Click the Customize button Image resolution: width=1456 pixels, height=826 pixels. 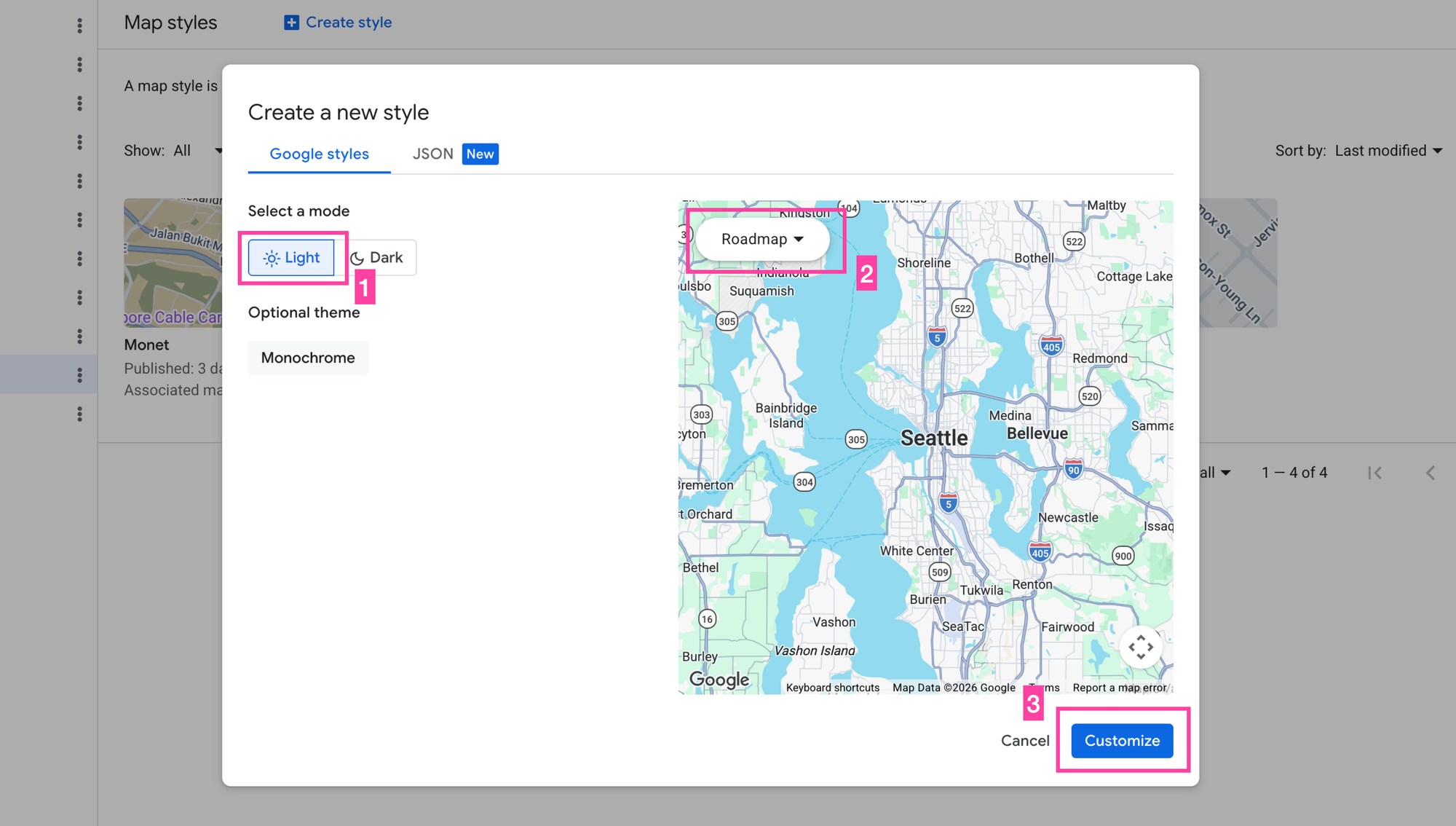pos(1122,740)
